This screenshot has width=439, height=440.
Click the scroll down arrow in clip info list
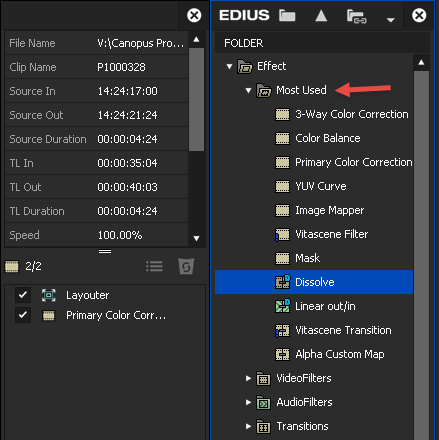[196, 238]
